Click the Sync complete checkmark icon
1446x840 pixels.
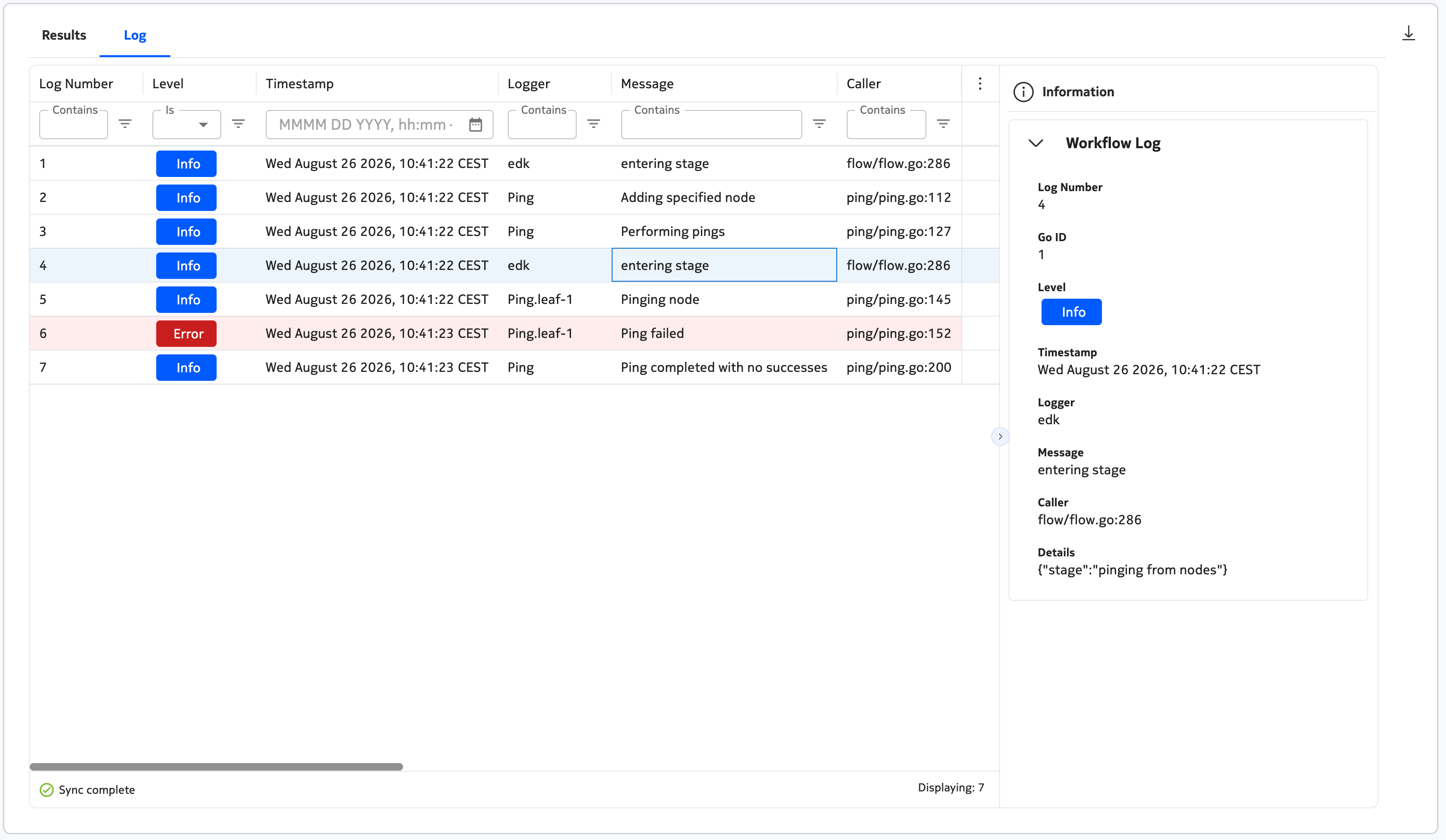coord(46,790)
